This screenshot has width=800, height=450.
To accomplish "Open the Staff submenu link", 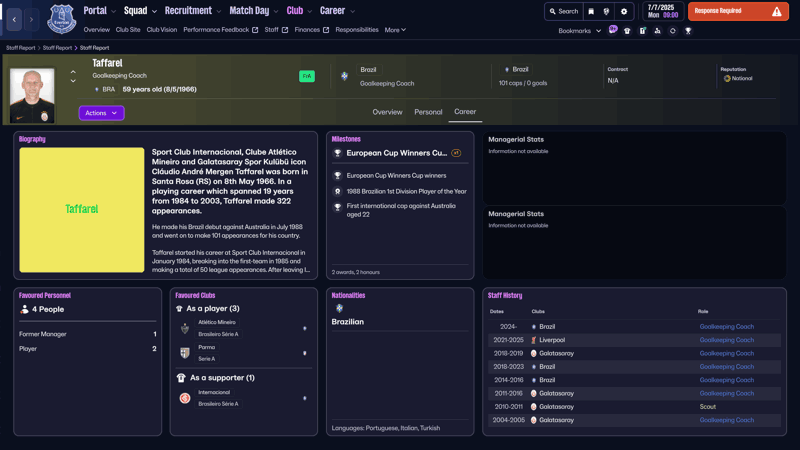I will [x=276, y=30].
